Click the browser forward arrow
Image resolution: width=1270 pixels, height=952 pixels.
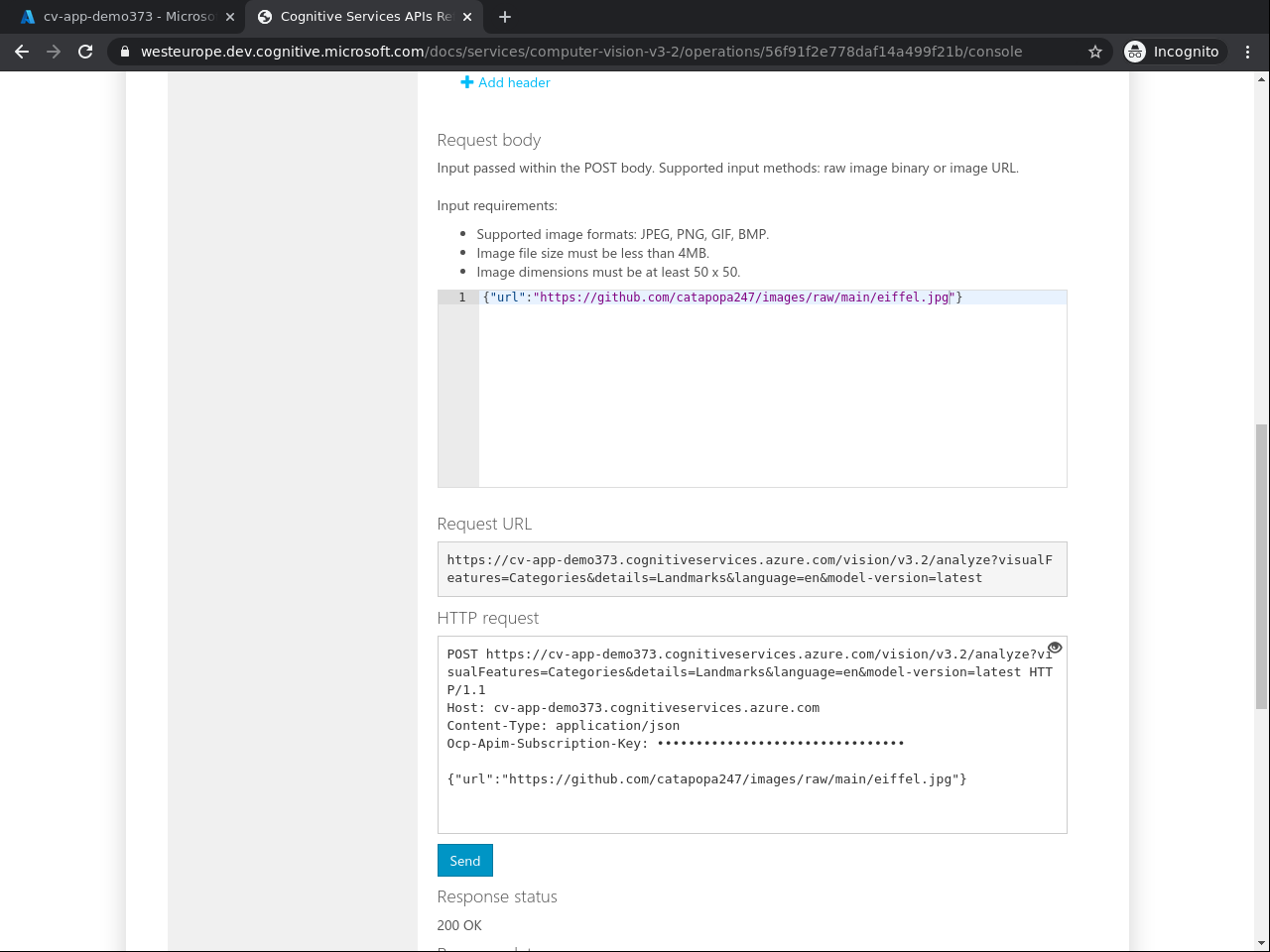pyautogui.click(x=54, y=52)
